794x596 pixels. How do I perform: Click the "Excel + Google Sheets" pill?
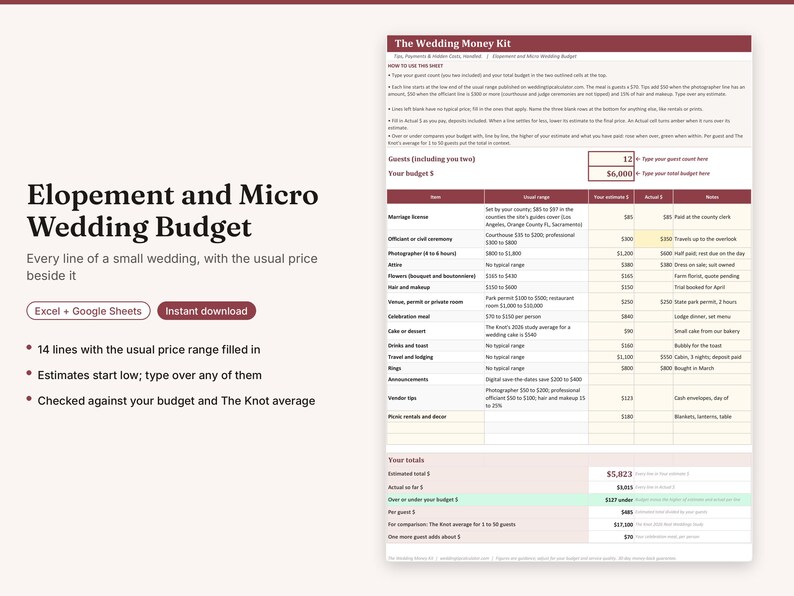[x=88, y=311]
